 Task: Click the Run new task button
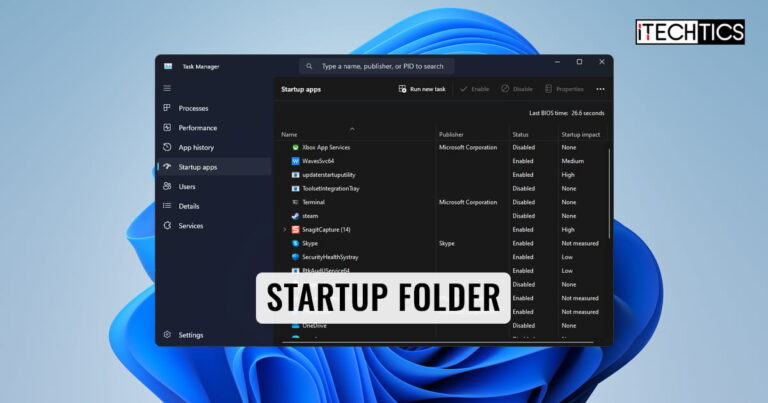421,89
